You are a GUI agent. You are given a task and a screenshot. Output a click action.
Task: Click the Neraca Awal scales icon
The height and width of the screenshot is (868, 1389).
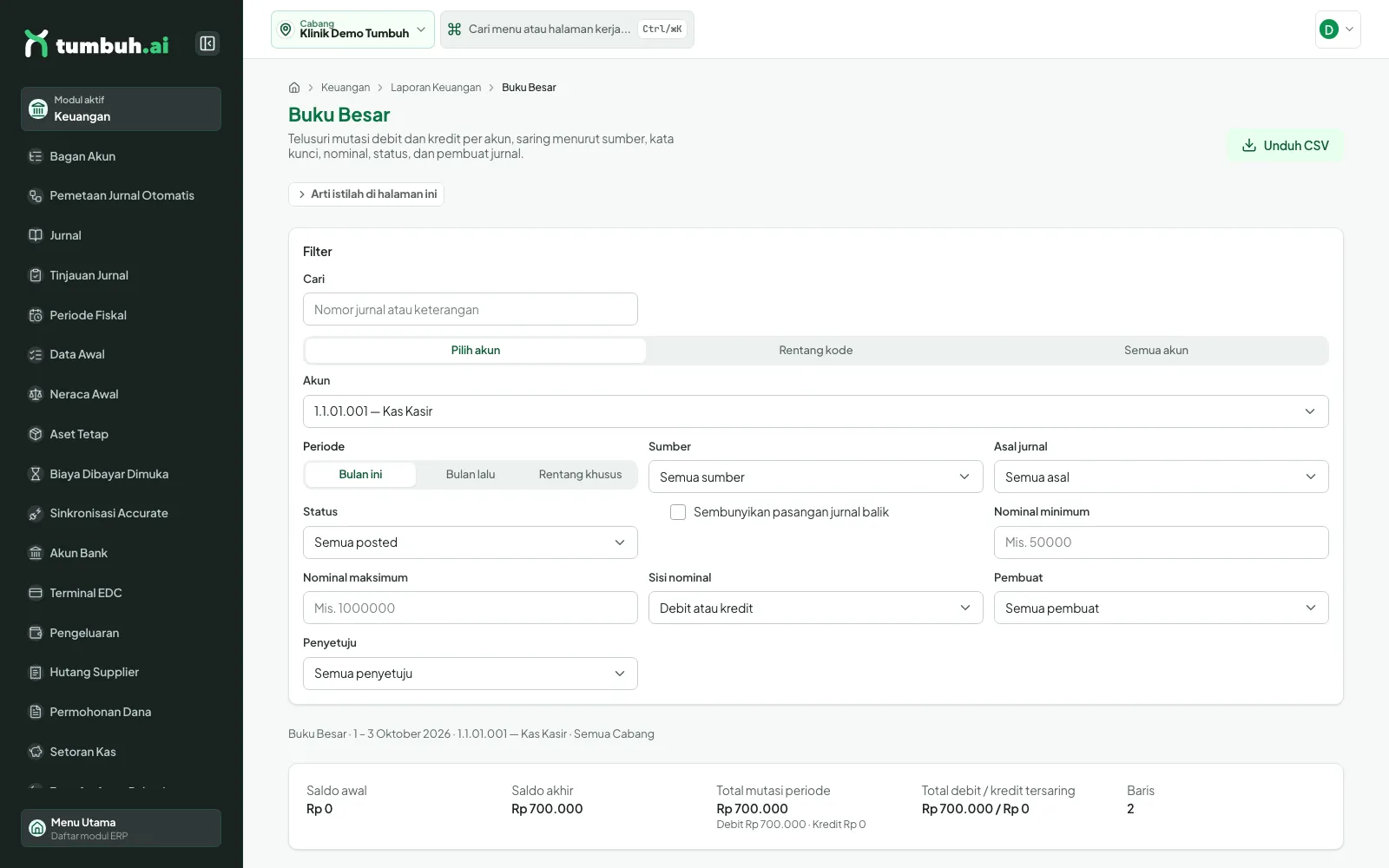click(x=36, y=394)
